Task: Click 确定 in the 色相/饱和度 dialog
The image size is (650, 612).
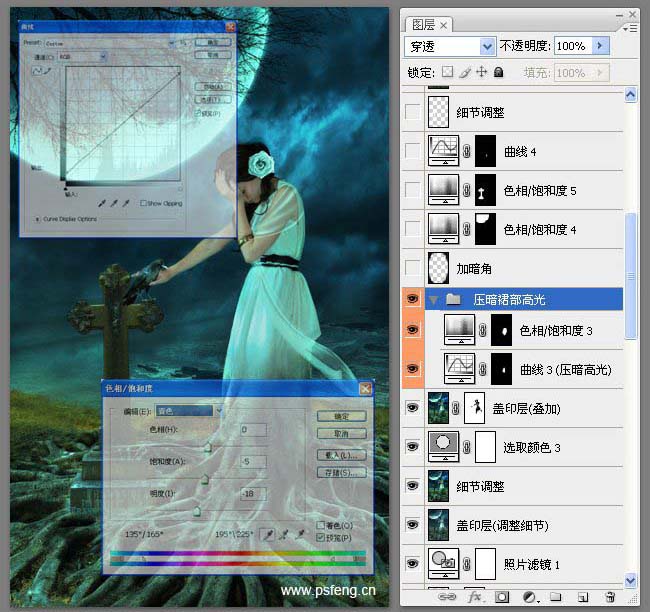Action: click(342, 416)
